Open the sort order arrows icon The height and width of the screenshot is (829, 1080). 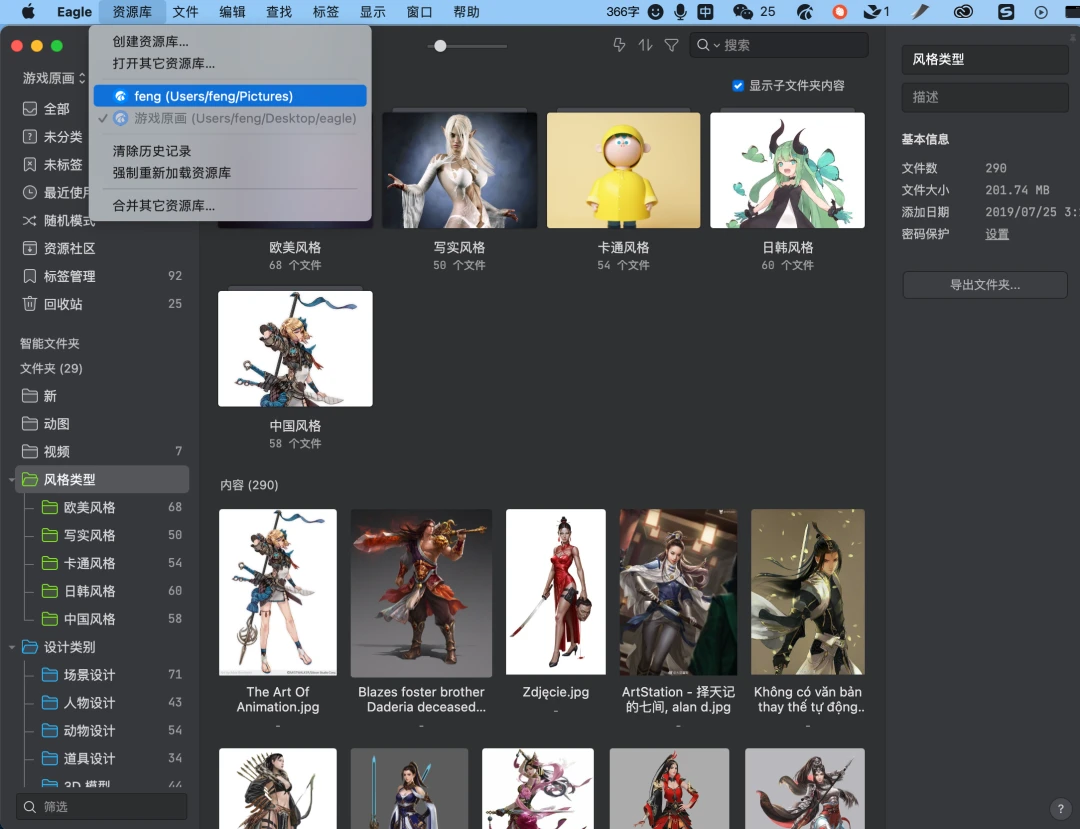coord(645,45)
